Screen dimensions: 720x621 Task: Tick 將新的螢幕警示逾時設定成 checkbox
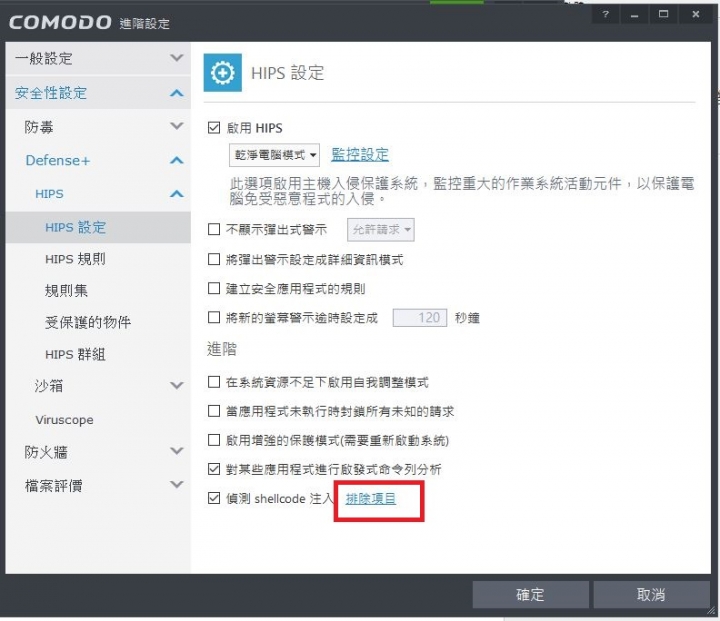pyautogui.click(x=214, y=317)
